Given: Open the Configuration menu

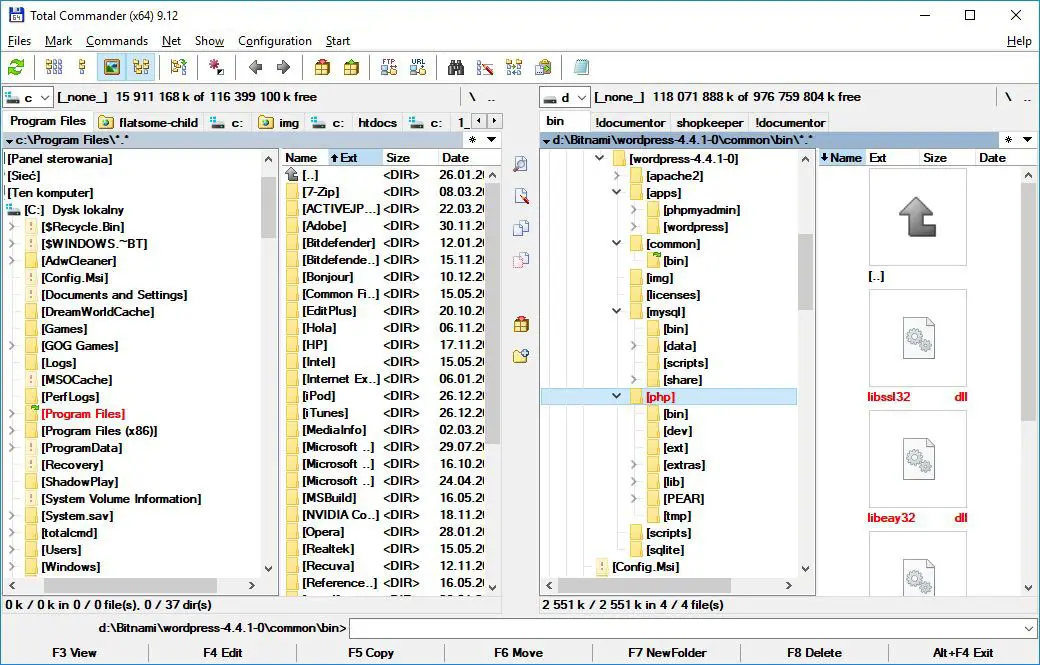Looking at the screenshot, I should click(x=275, y=41).
